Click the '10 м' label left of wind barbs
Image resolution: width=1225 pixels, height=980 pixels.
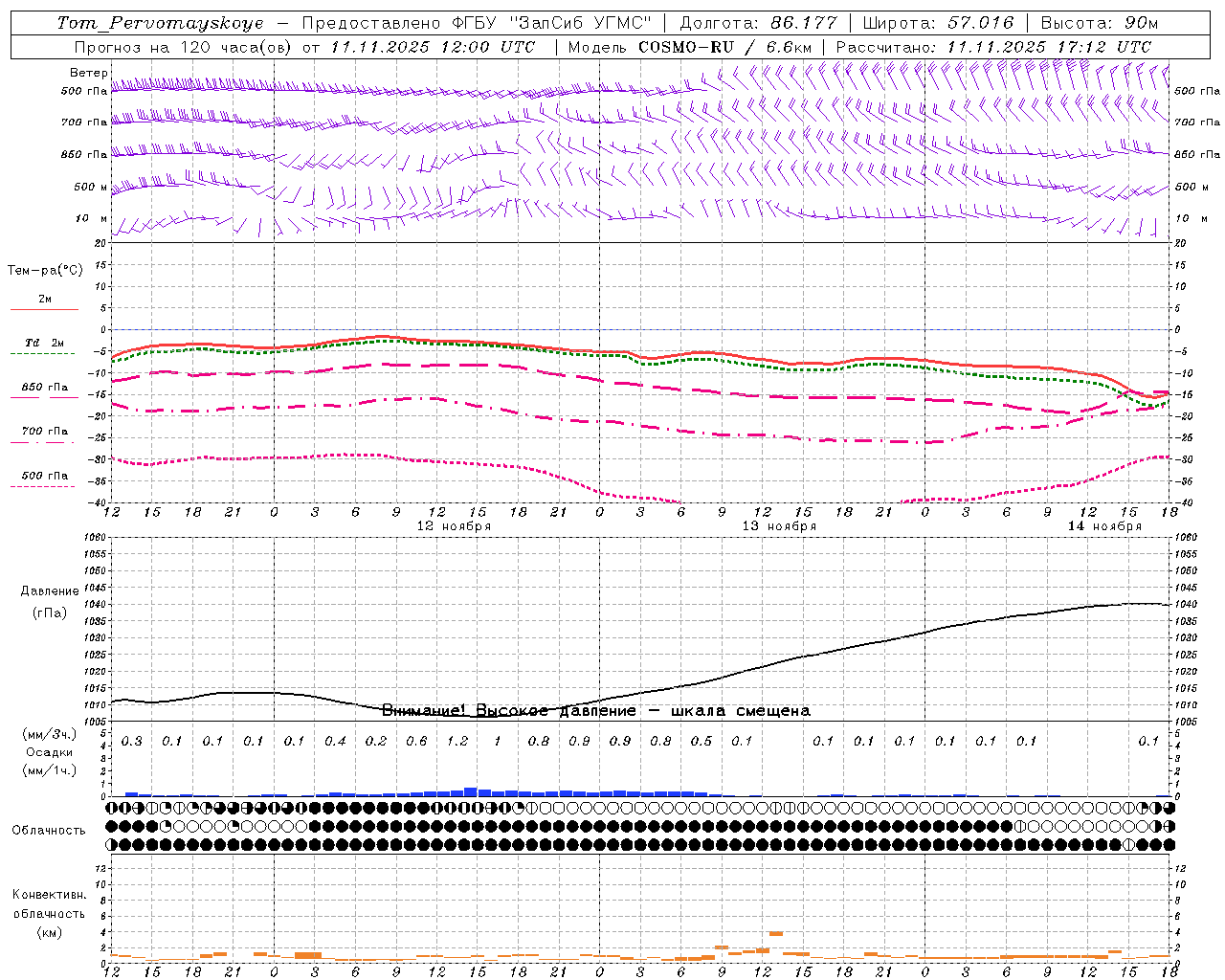coord(91,219)
